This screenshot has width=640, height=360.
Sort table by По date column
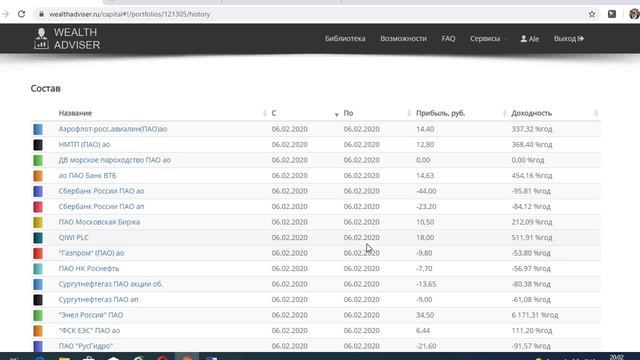point(348,113)
